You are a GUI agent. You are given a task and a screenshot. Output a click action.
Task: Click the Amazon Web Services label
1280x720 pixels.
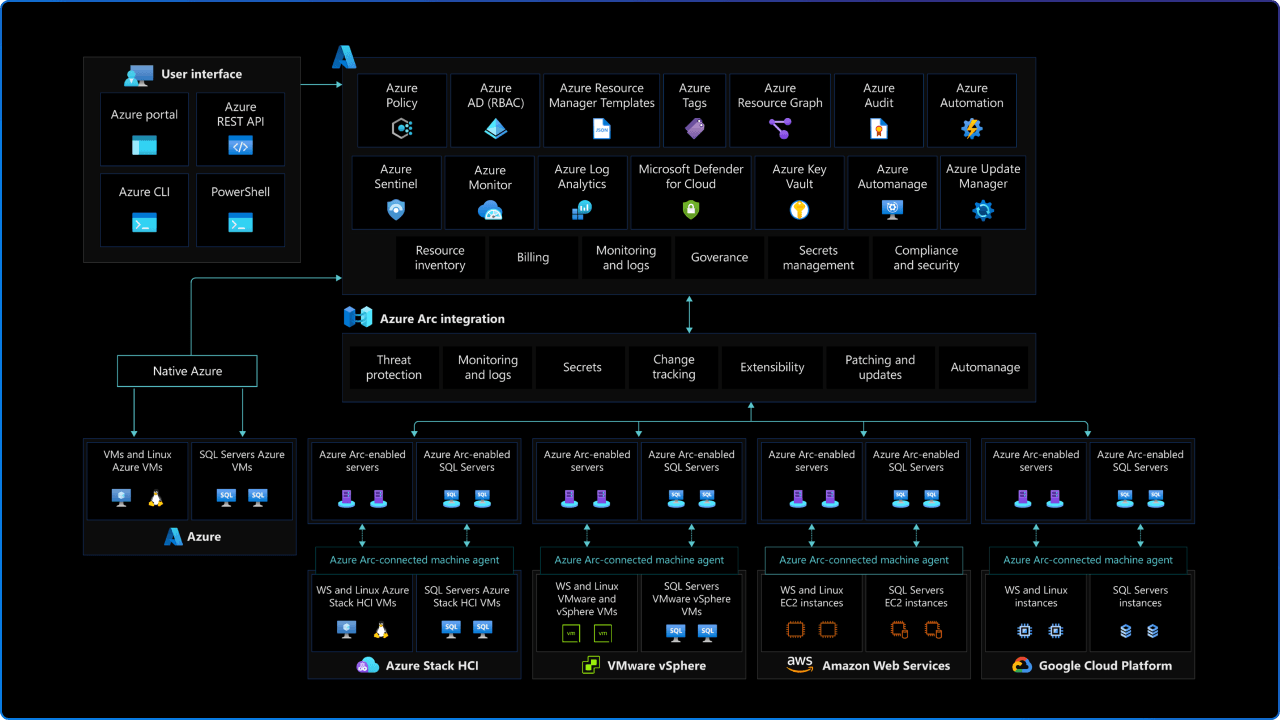[886, 666]
